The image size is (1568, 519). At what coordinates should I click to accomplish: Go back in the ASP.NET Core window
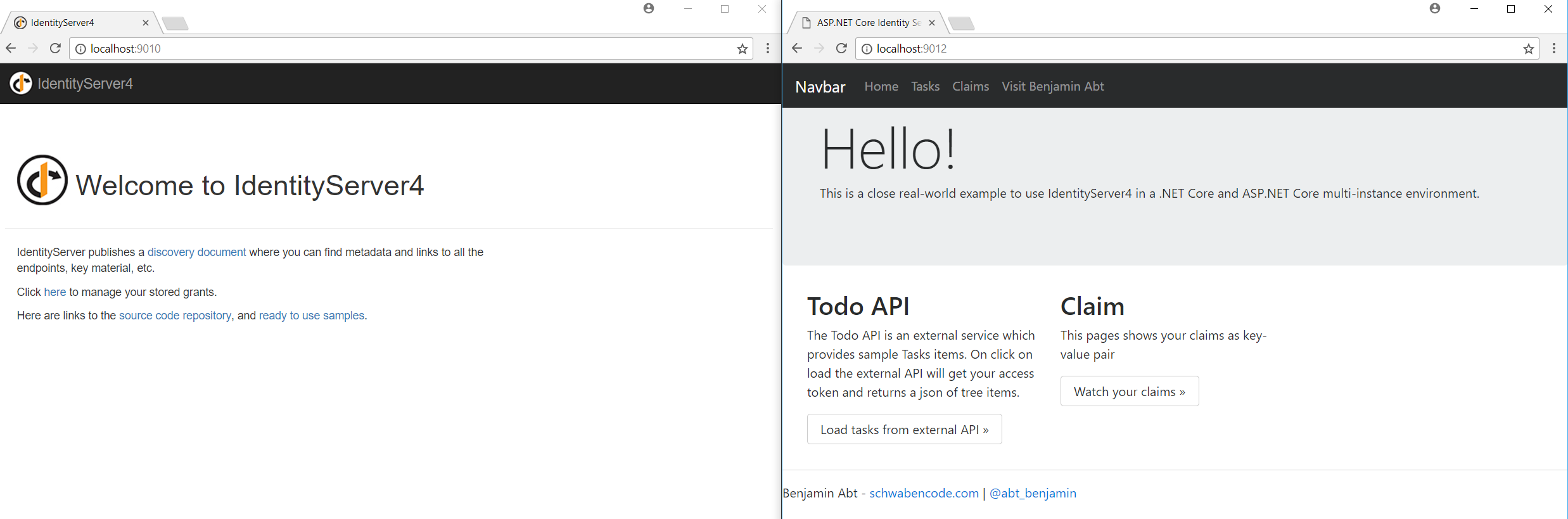[797, 48]
